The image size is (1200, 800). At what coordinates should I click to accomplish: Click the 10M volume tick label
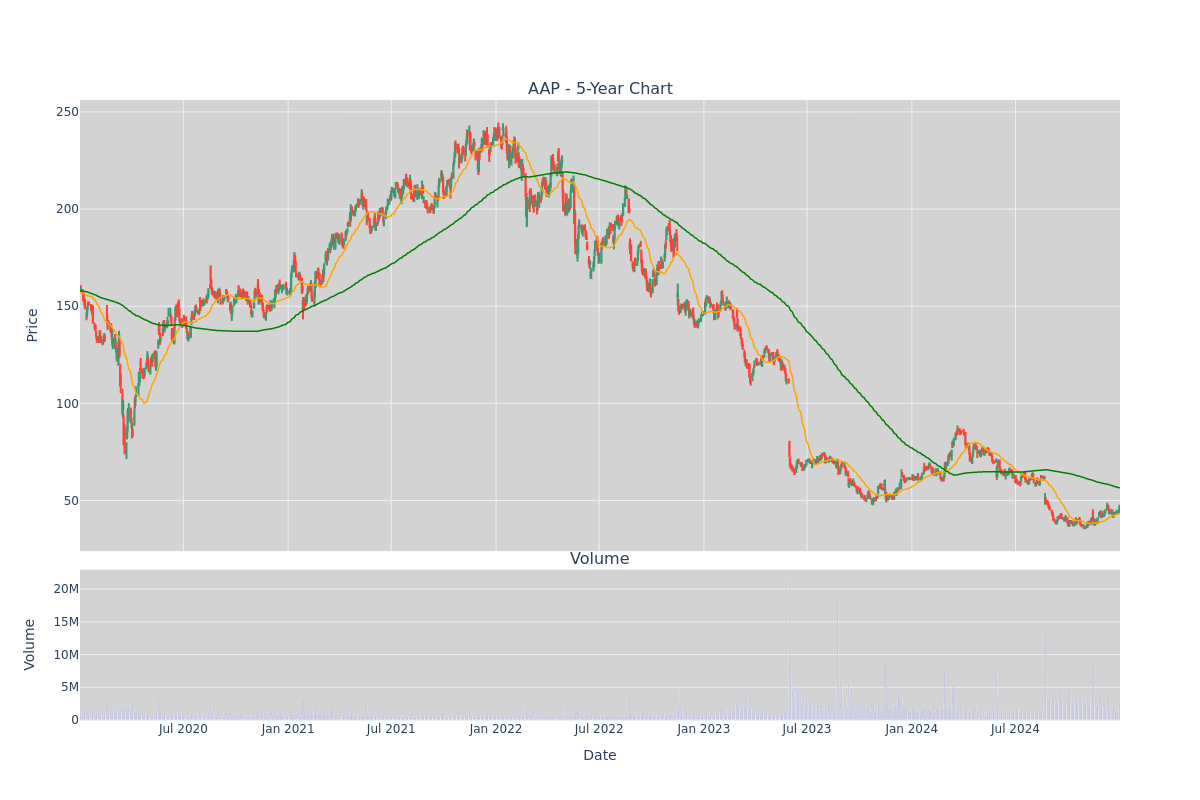tap(66, 655)
